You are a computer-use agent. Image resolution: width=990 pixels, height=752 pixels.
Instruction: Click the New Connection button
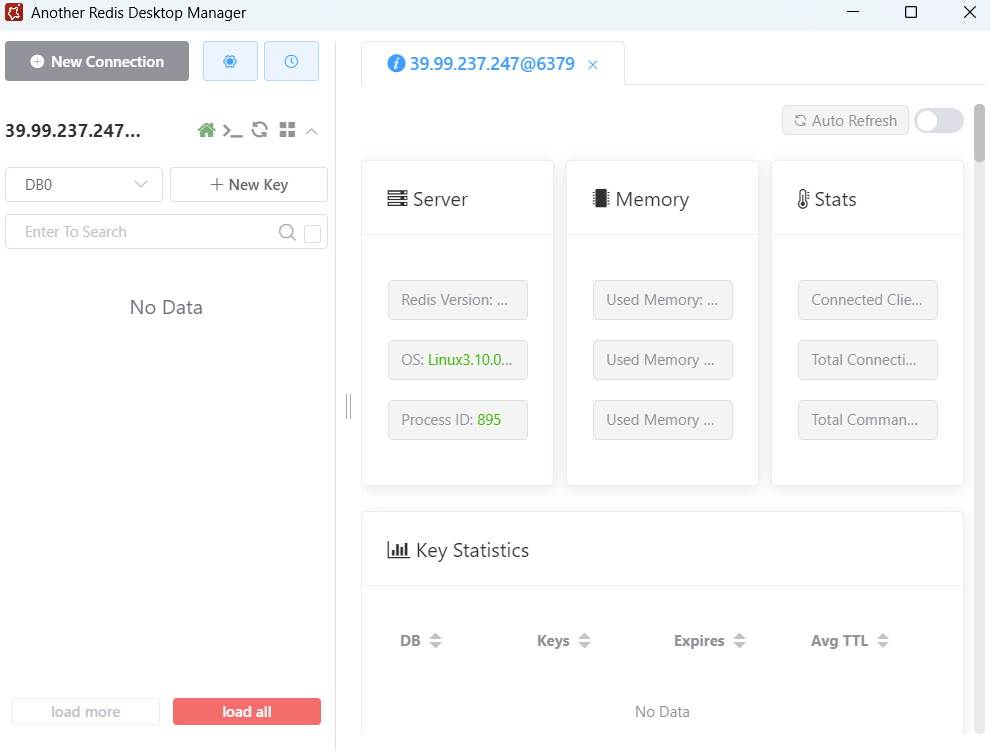click(97, 61)
